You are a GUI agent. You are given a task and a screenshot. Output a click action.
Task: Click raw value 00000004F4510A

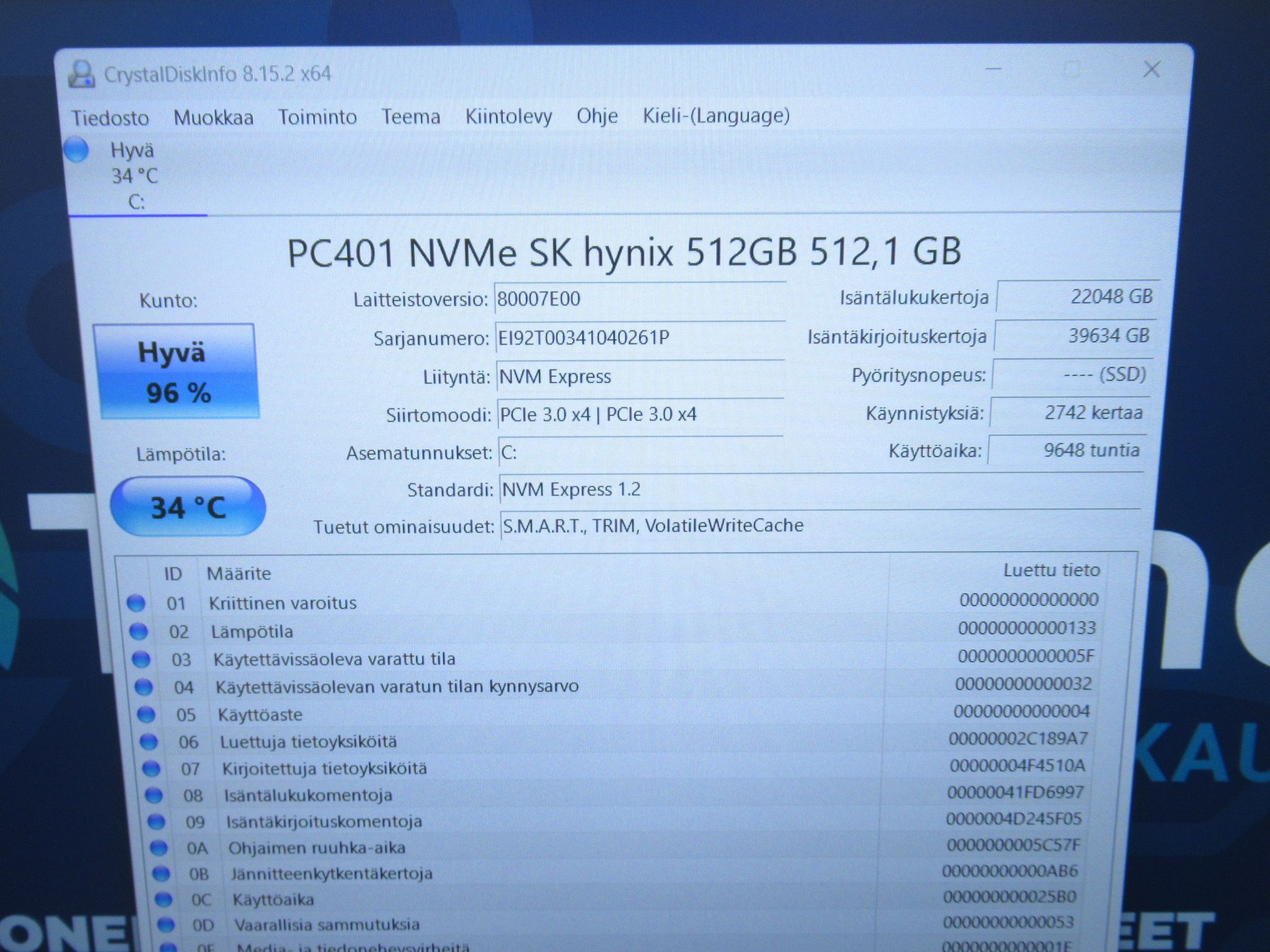(x=1018, y=765)
